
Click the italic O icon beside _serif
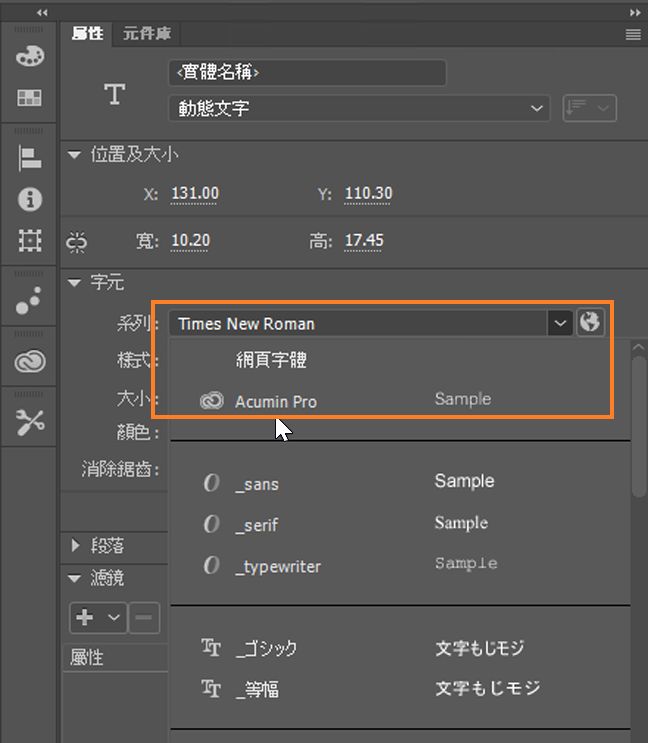coord(211,524)
